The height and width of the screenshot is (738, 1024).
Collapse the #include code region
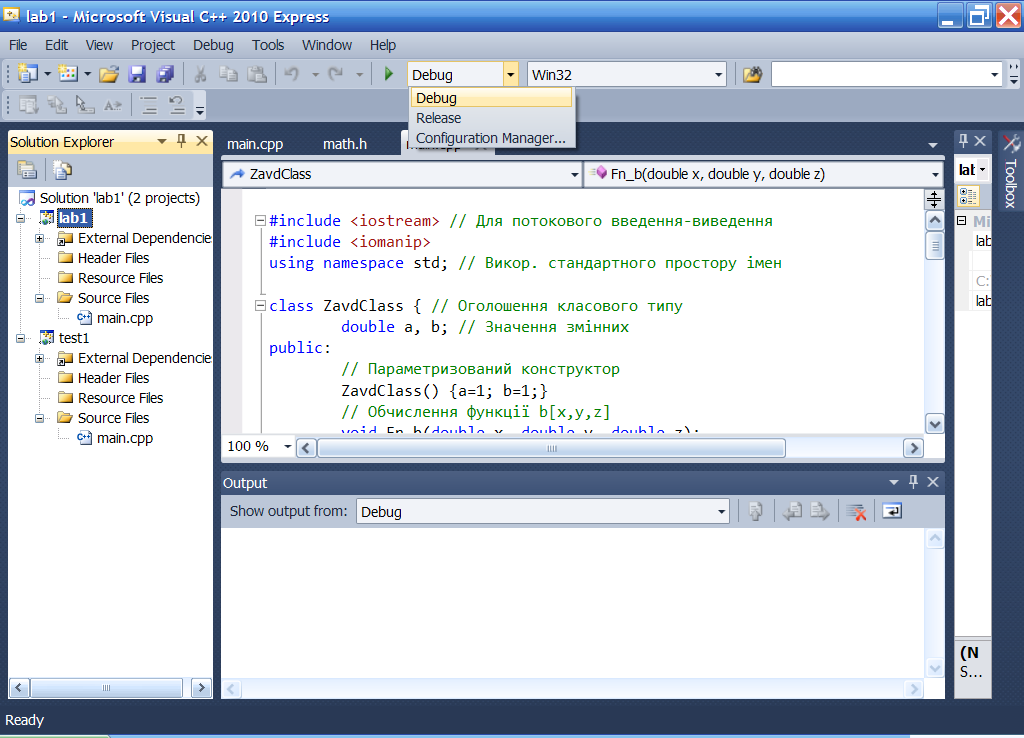pyautogui.click(x=260, y=220)
